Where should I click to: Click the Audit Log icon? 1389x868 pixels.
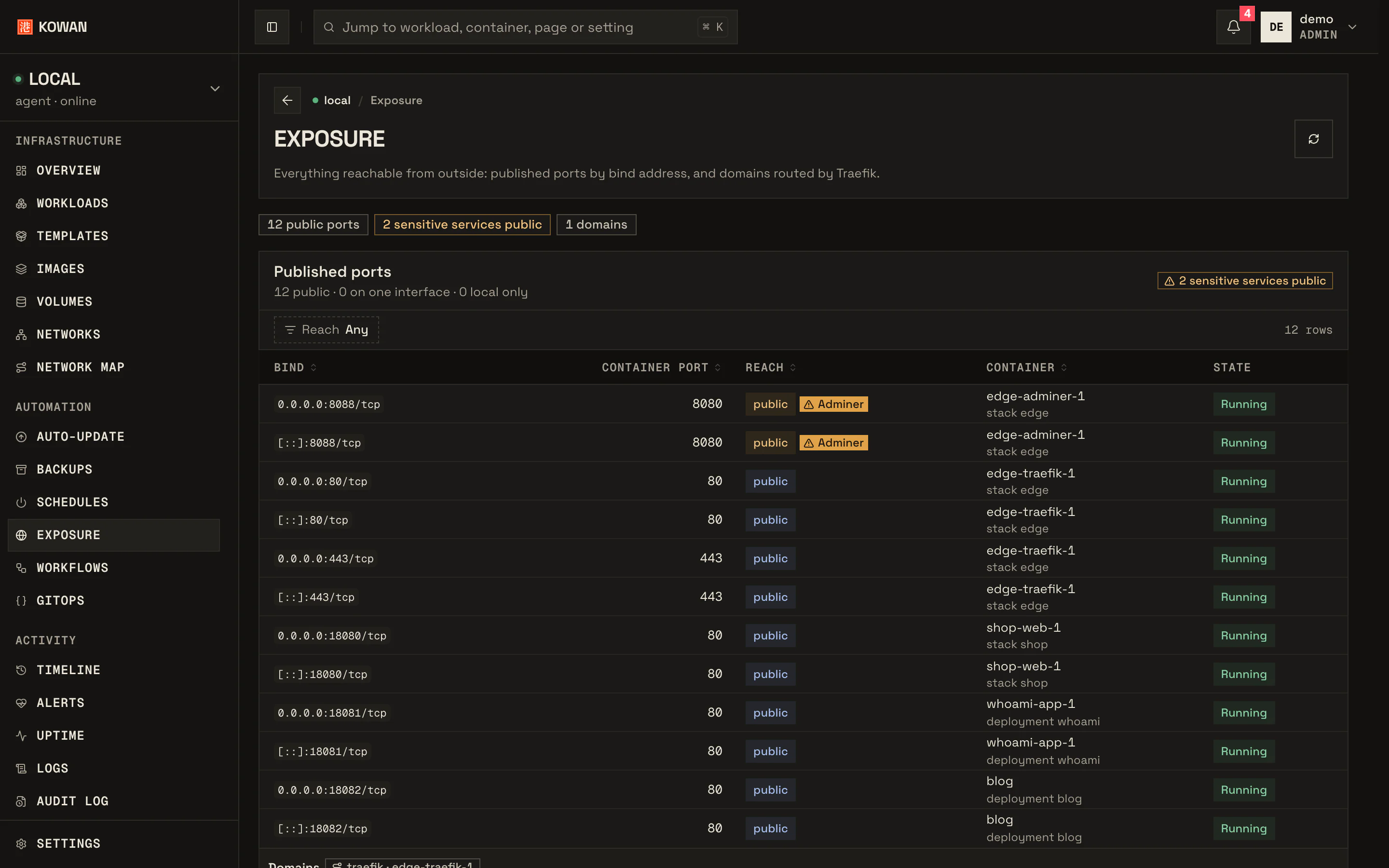(21, 801)
